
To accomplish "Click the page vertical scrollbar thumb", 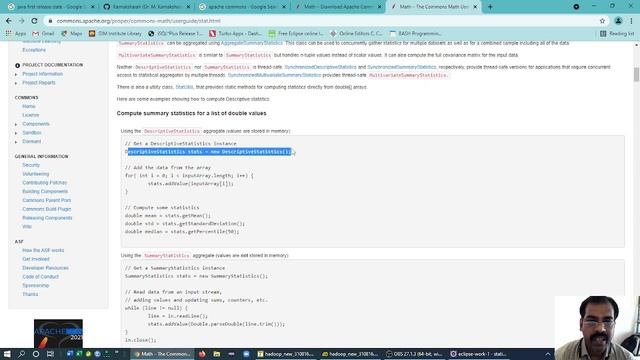I will (x=636, y=75).
